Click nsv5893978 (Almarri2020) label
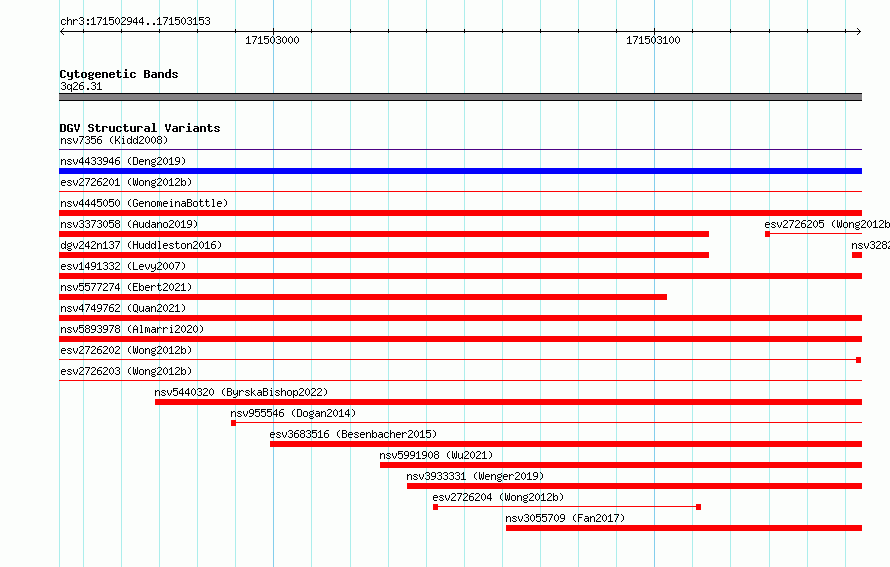Viewport: 890px width, 567px height. coord(132,329)
